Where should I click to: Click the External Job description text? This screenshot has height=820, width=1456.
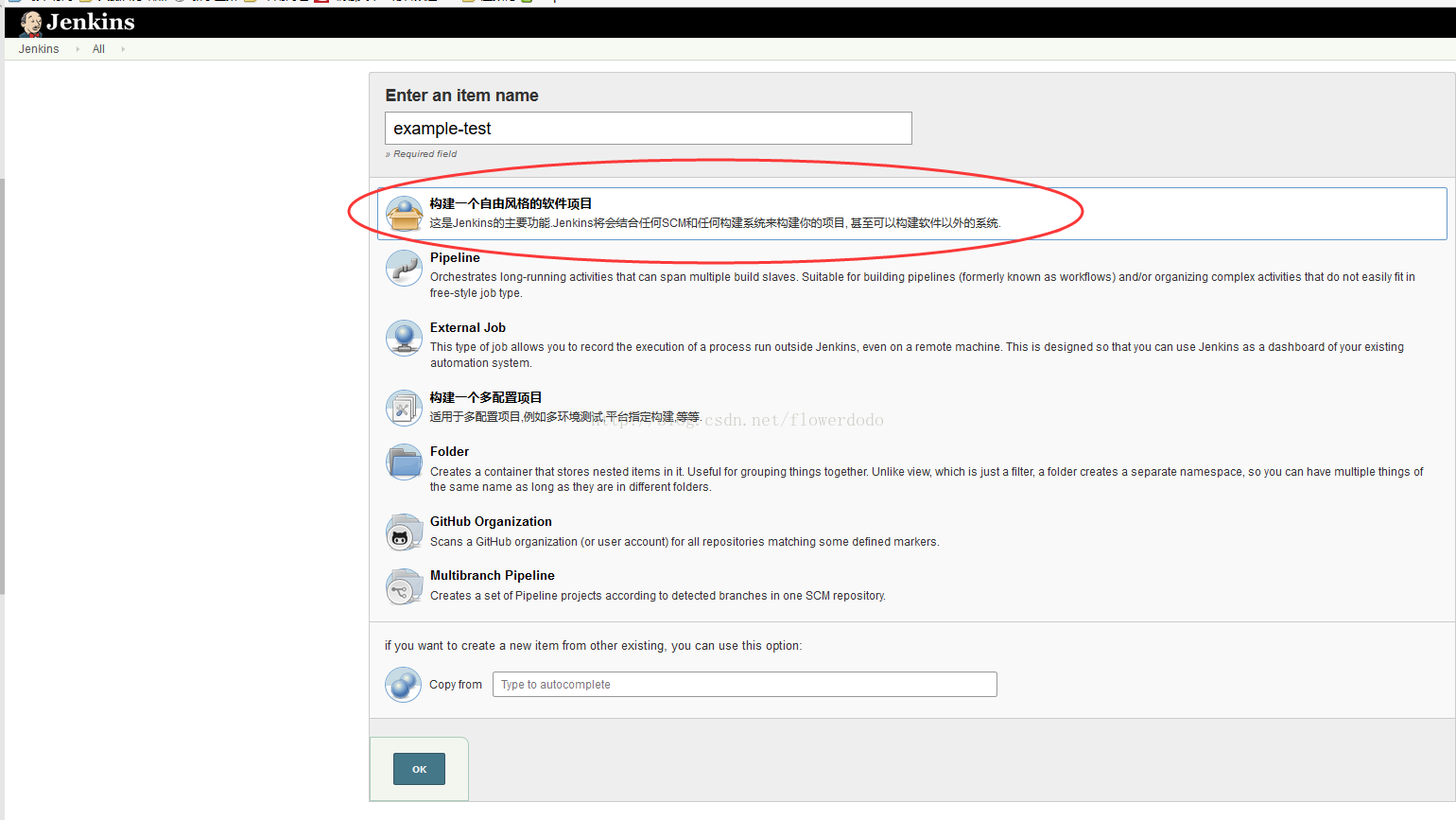pos(917,355)
